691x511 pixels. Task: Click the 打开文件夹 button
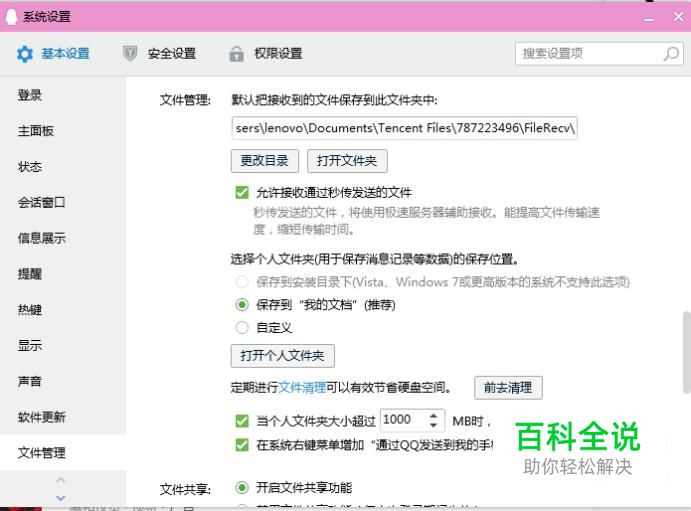click(347, 161)
